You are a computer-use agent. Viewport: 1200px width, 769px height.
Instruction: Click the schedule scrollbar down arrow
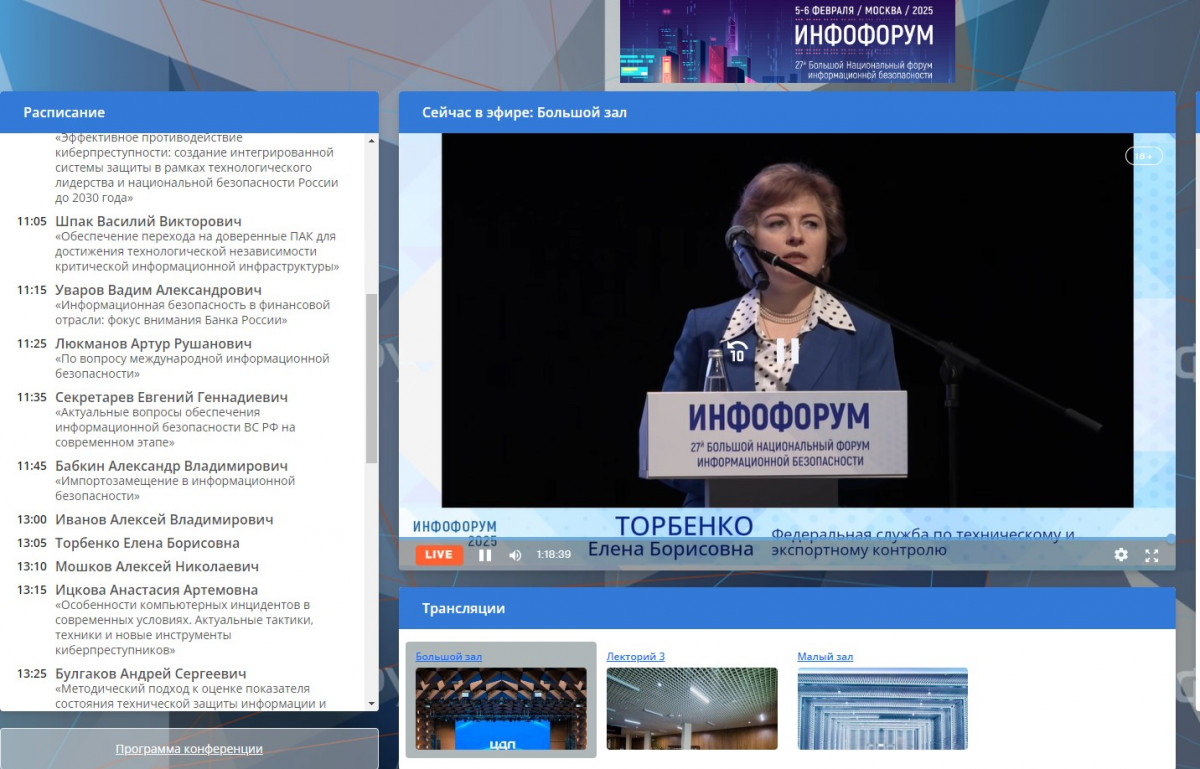click(x=372, y=704)
